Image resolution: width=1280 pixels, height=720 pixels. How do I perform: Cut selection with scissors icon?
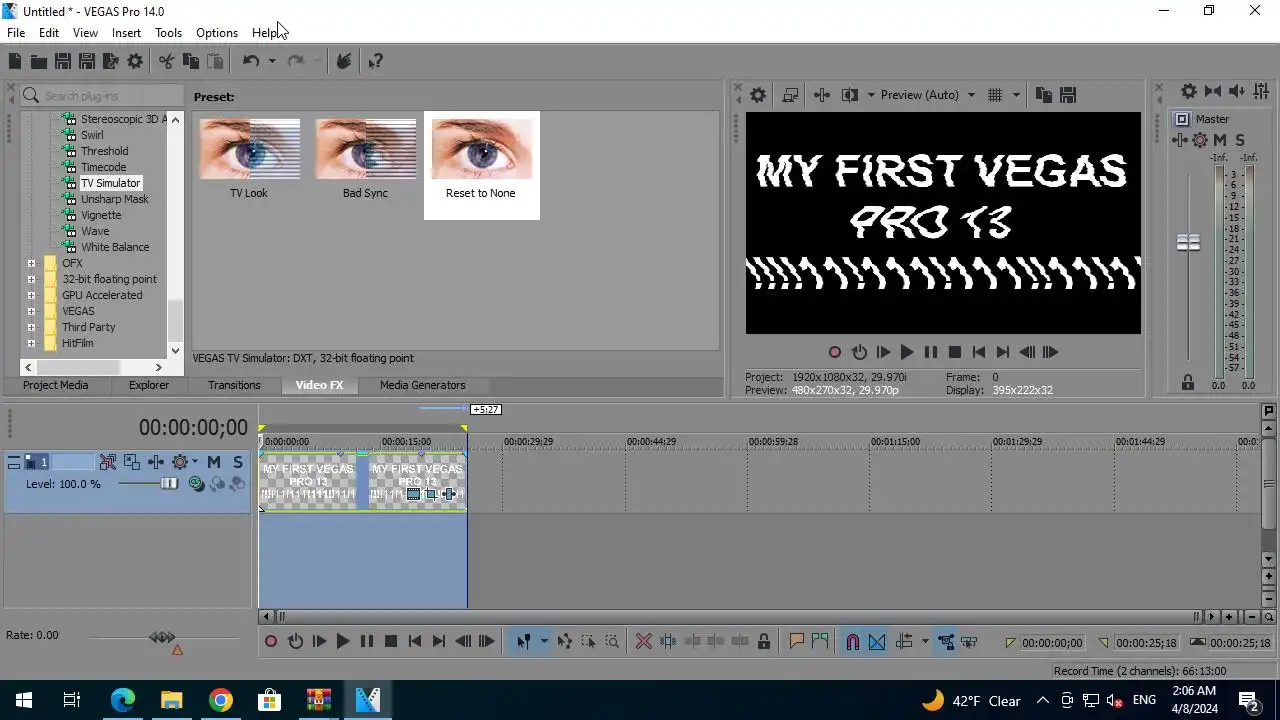[x=166, y=62]
